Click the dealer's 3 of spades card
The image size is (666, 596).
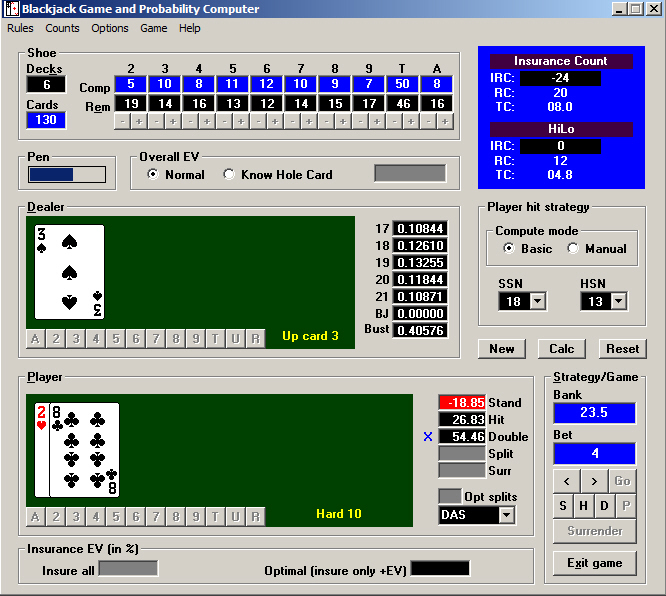[69, 272]
